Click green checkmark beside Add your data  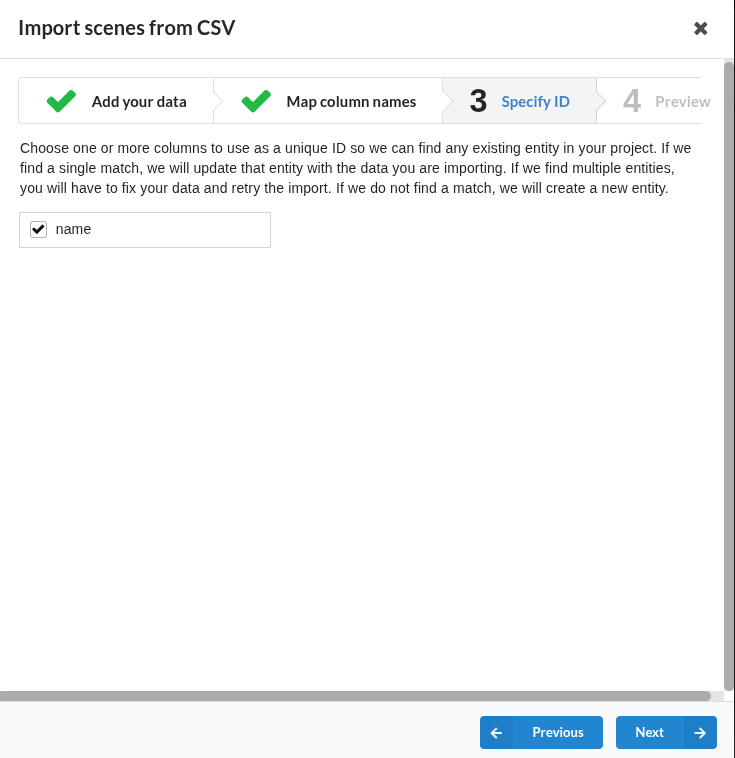coord(61,101)
